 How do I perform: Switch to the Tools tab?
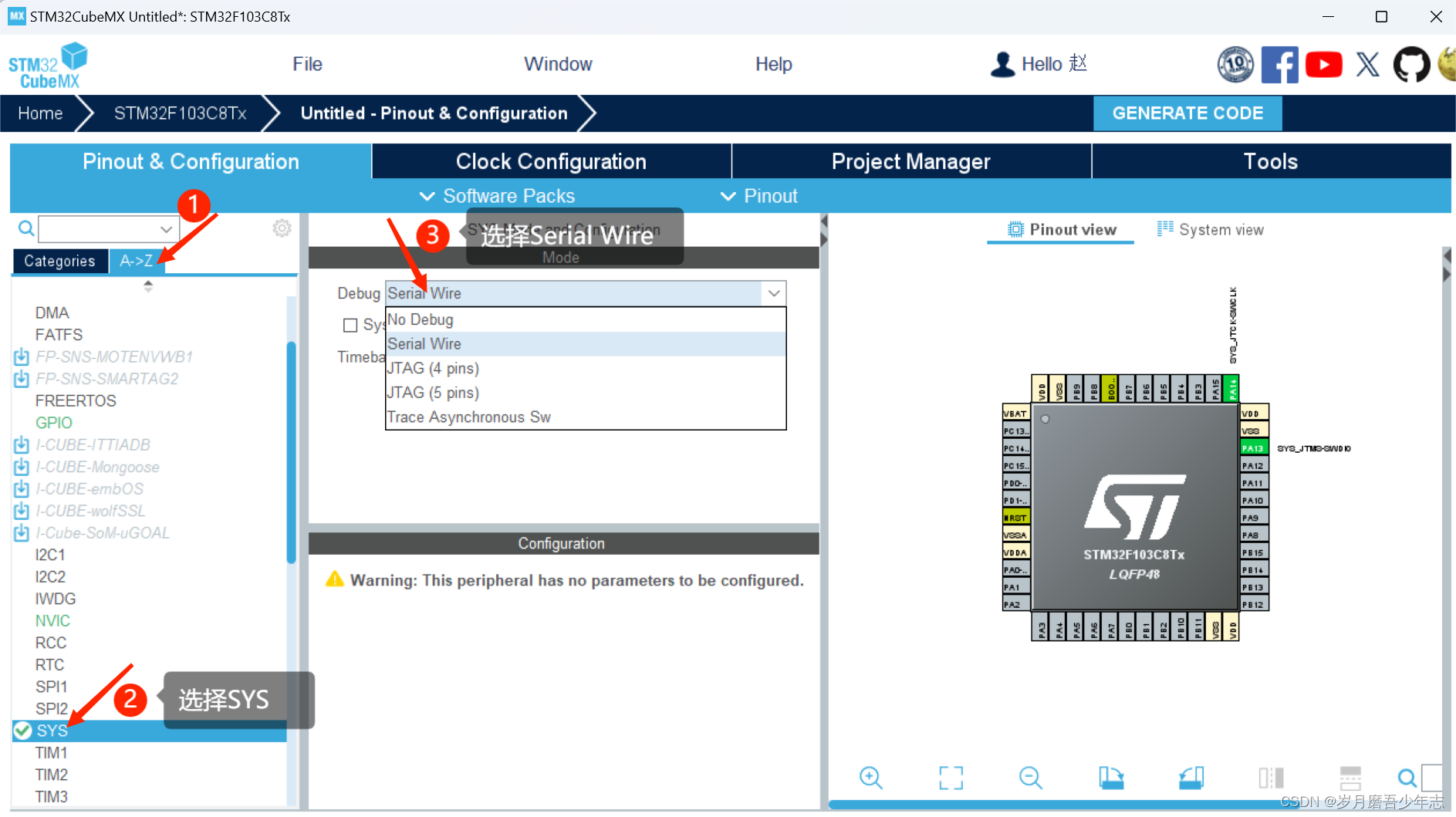(1271, 161)
